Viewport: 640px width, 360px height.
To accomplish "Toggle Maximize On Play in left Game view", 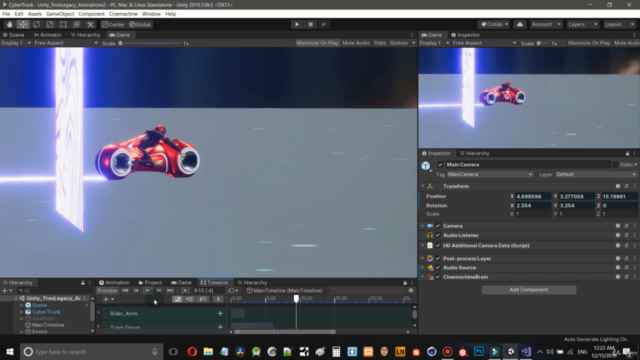I will pyautogui.click(x=317, y=43).
